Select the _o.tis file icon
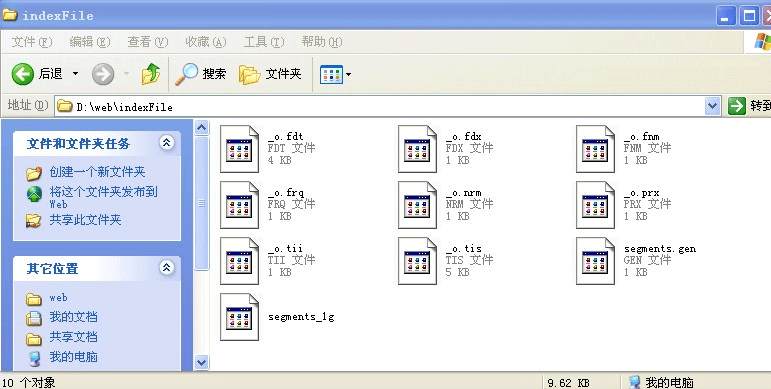 click(417, 261)
